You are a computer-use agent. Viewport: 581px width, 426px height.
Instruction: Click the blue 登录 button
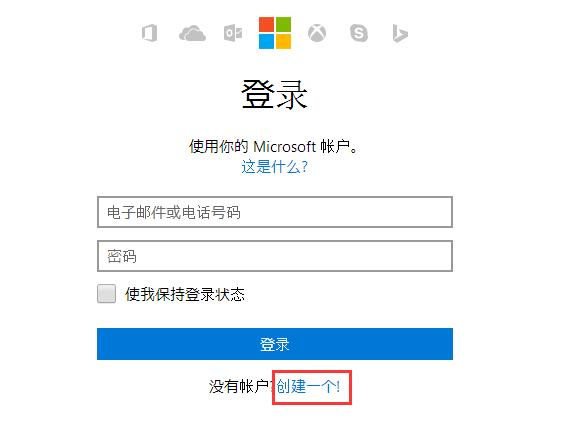[275, 344]
